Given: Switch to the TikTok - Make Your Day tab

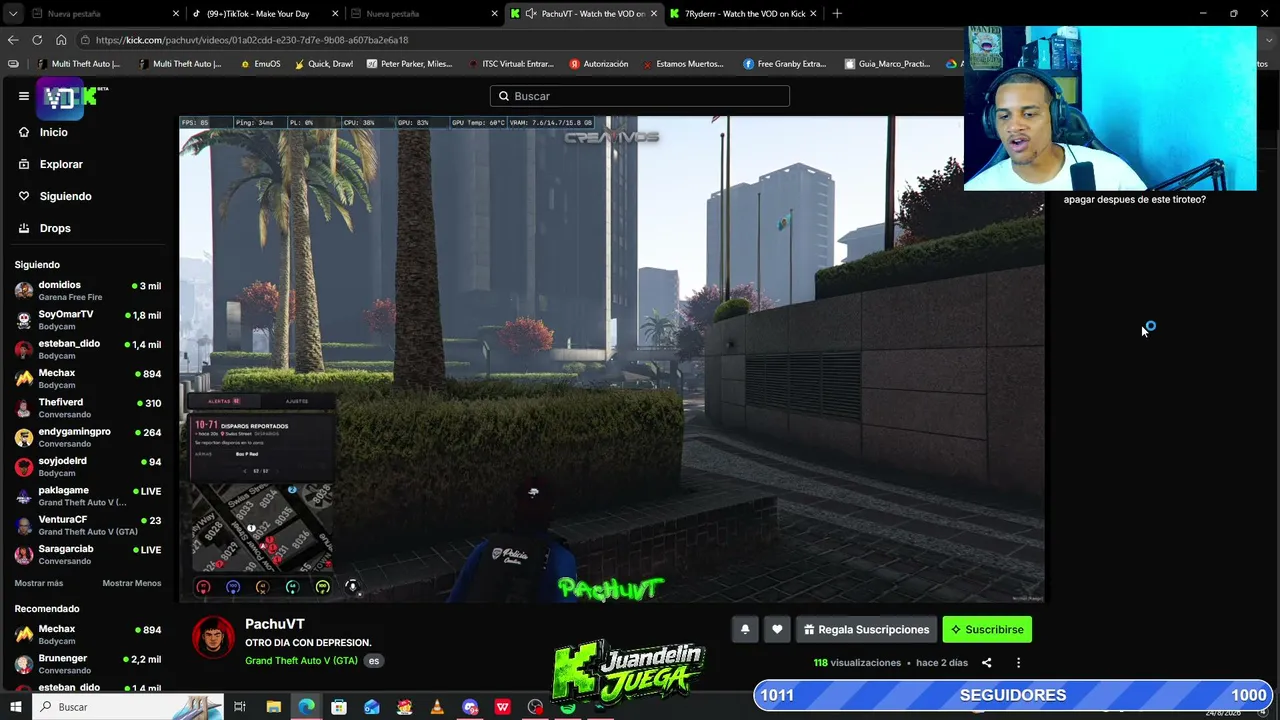Looking at the screenshot, I should (x=263, y=14).
